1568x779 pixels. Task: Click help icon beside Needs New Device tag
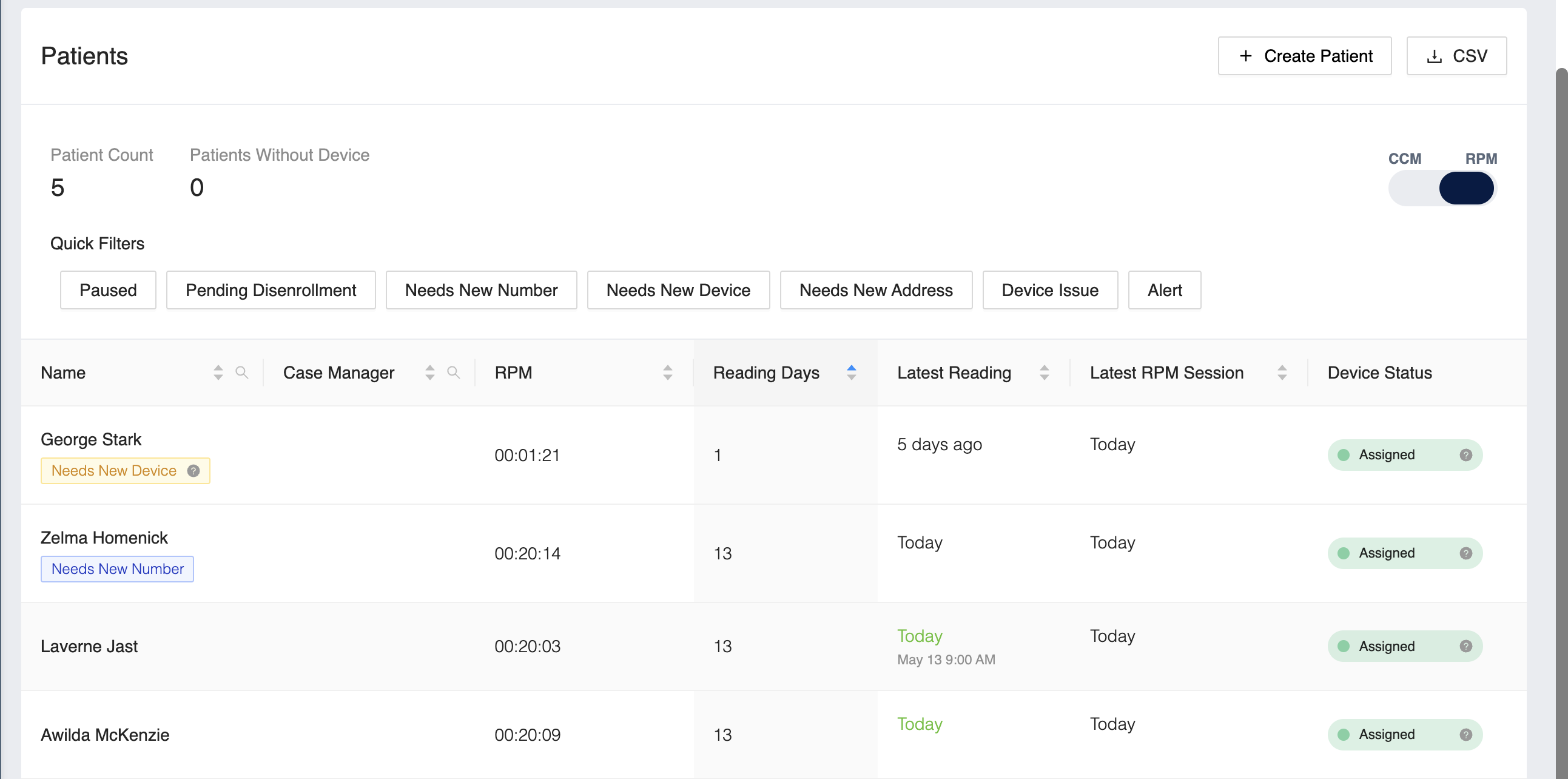click(x=193, y=470)
